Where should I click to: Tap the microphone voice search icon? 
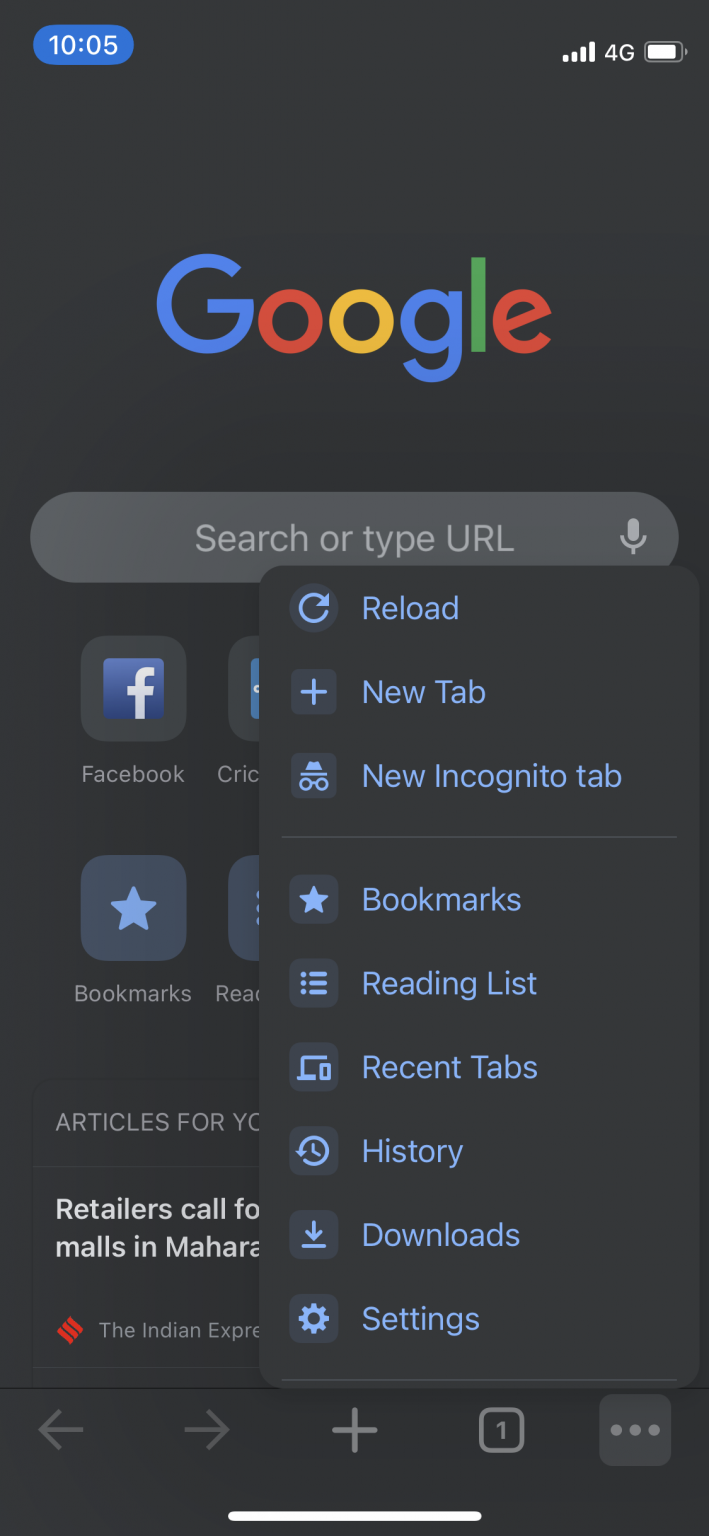pyautogui.click(x=632, y=537)
